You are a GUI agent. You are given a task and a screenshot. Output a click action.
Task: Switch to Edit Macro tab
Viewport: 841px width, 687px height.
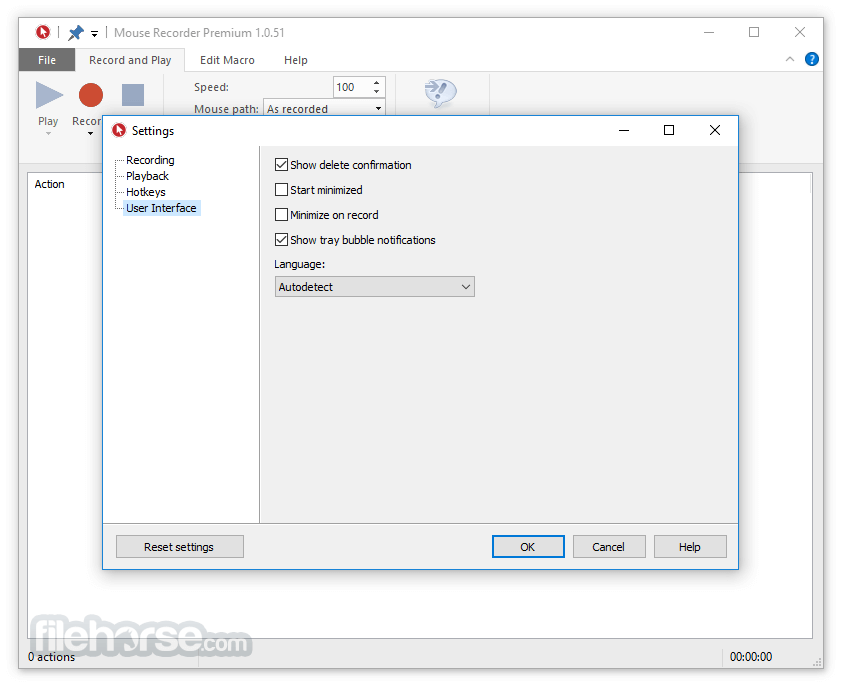tap(227, 60)
